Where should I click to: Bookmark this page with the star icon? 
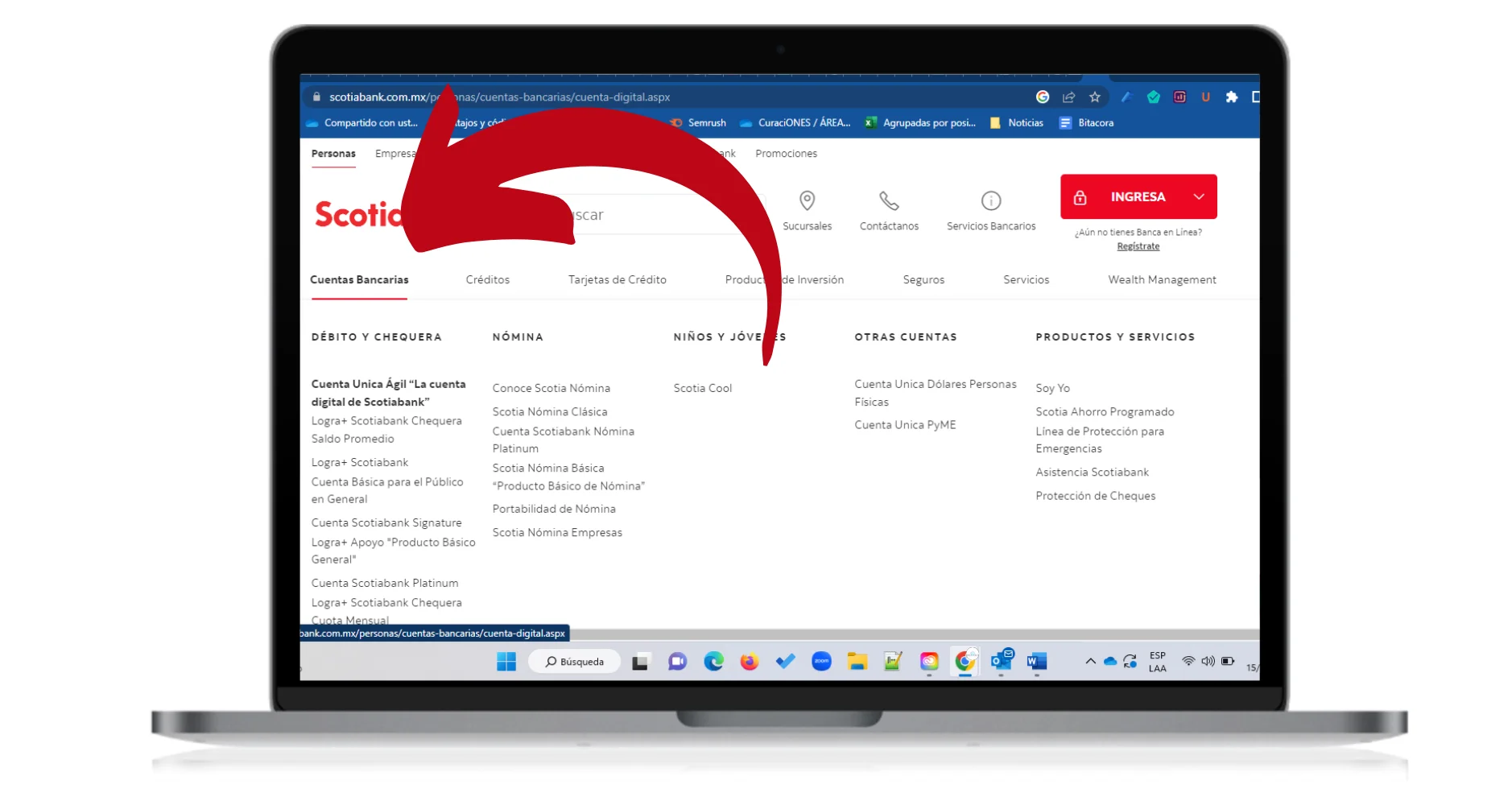pyautogui.click(x=1094, y=97)
